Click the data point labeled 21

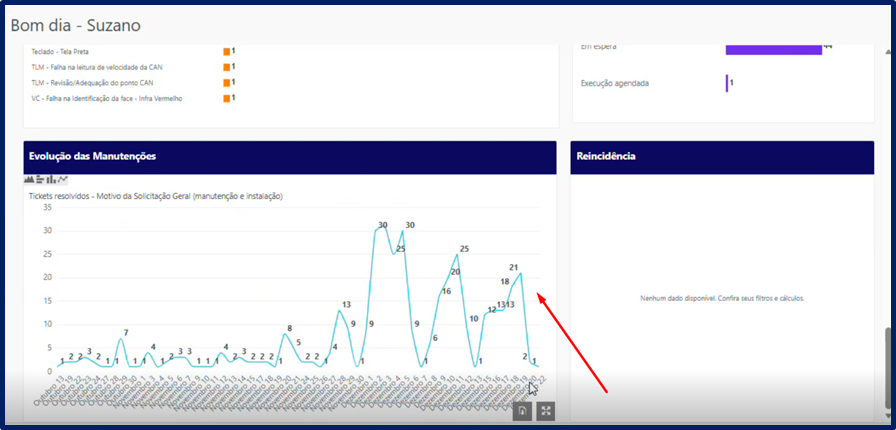(520, 273)
